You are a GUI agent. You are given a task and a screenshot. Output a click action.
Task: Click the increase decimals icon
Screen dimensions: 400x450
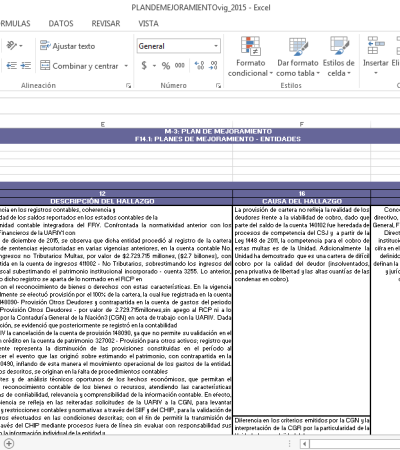[199, 66]
